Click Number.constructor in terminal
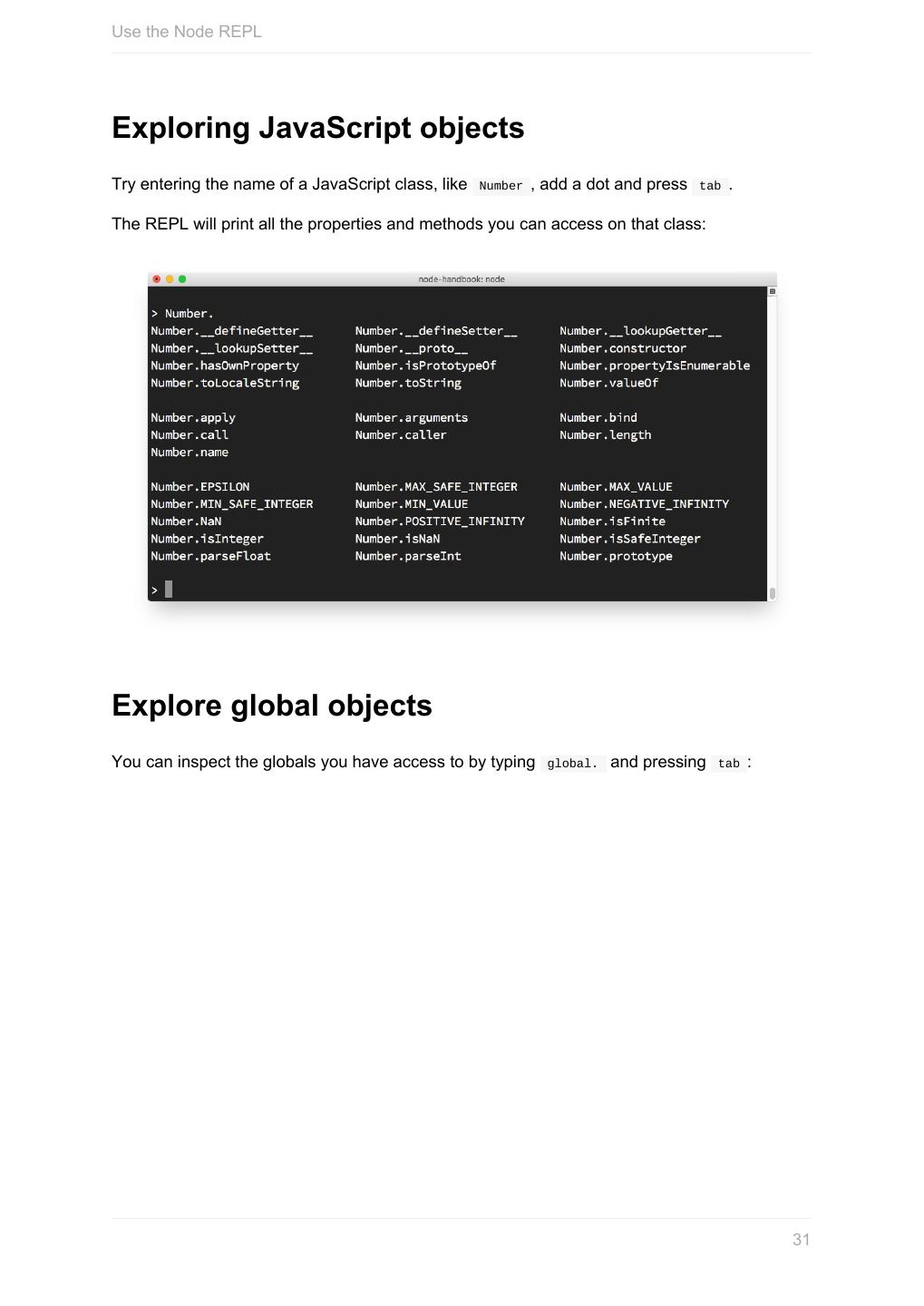Image resolution: width=924 pixels, height=1306 pixels. [623, 348]
